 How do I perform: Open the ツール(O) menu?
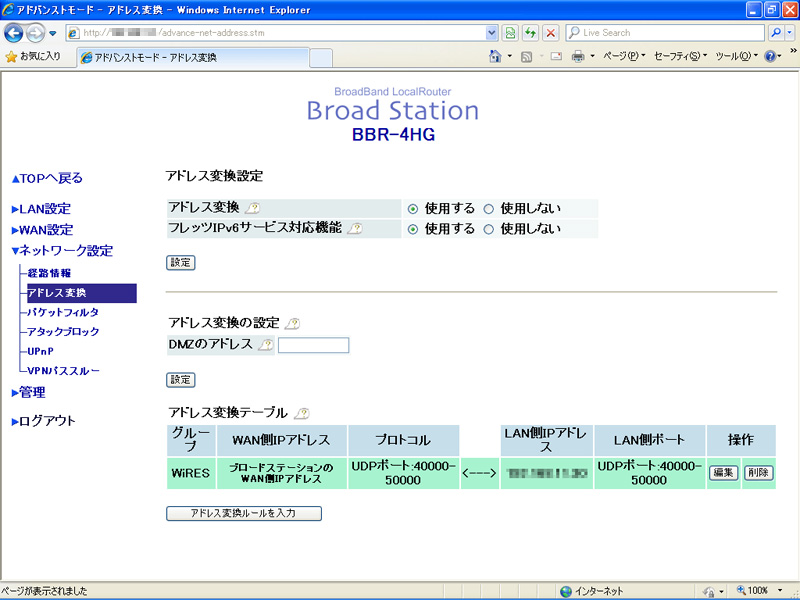click(736, 56)
